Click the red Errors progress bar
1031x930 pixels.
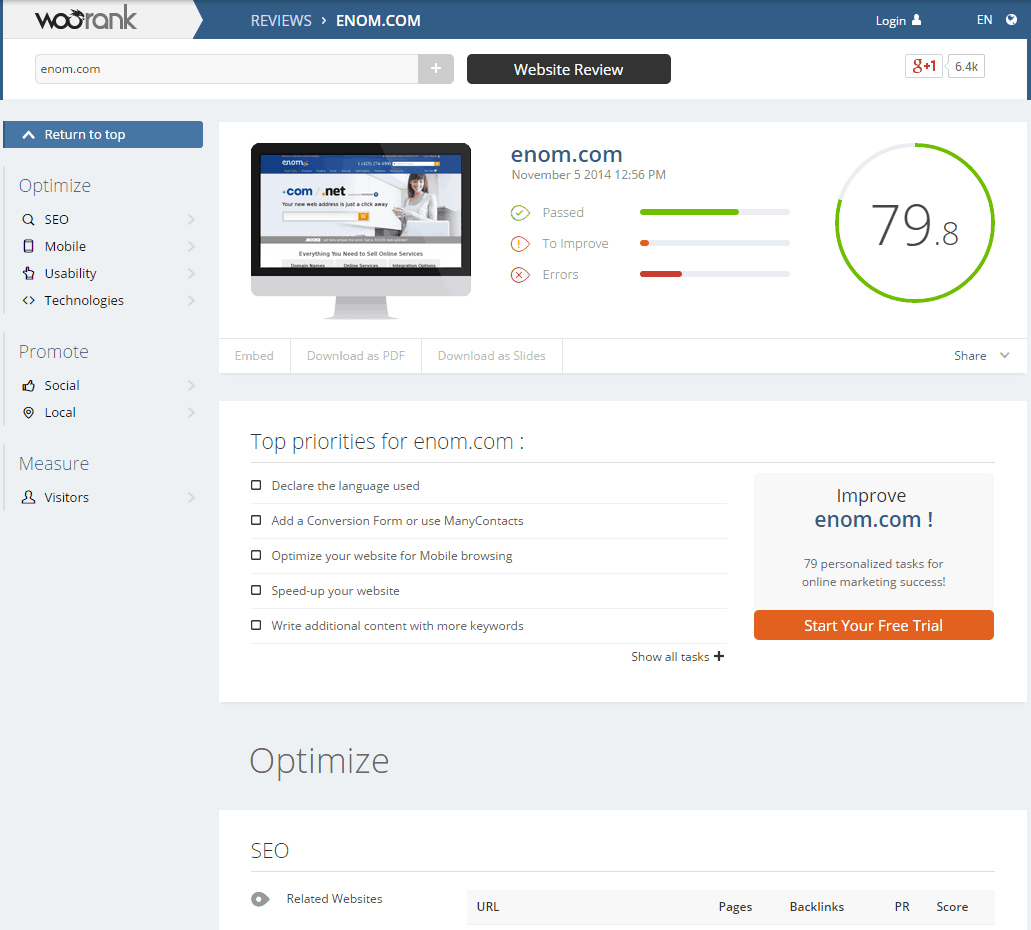[x=715, y=274]
